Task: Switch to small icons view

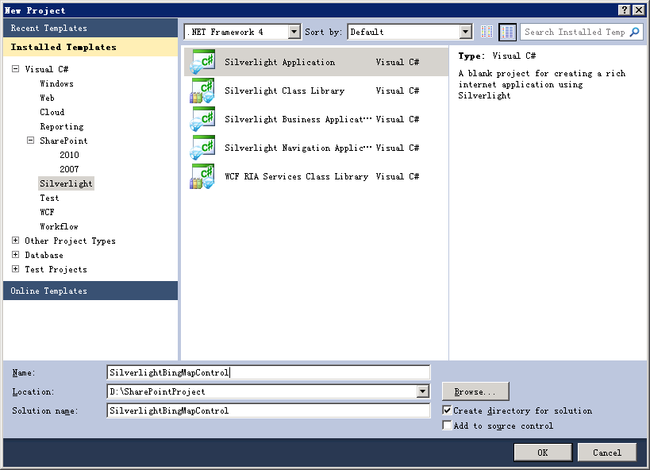Action: (487, 32)
